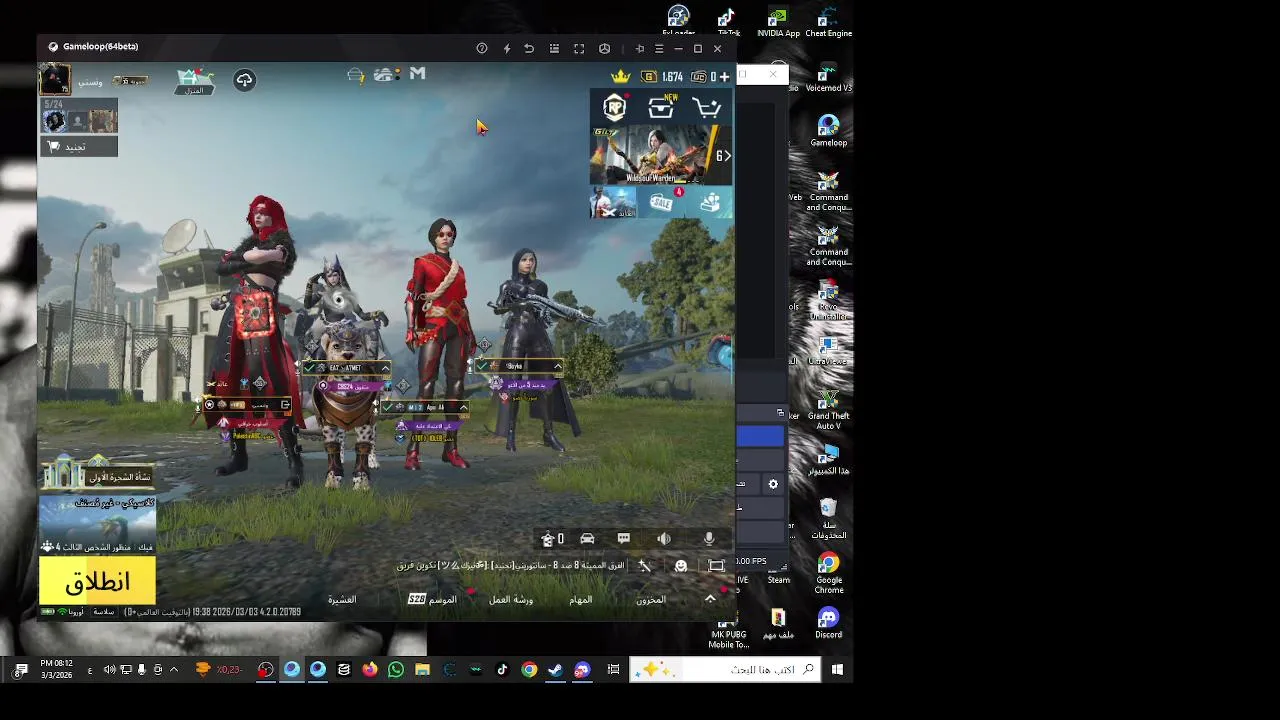Open the first tree event banner
1280x720 pixels.
[98, 472]
